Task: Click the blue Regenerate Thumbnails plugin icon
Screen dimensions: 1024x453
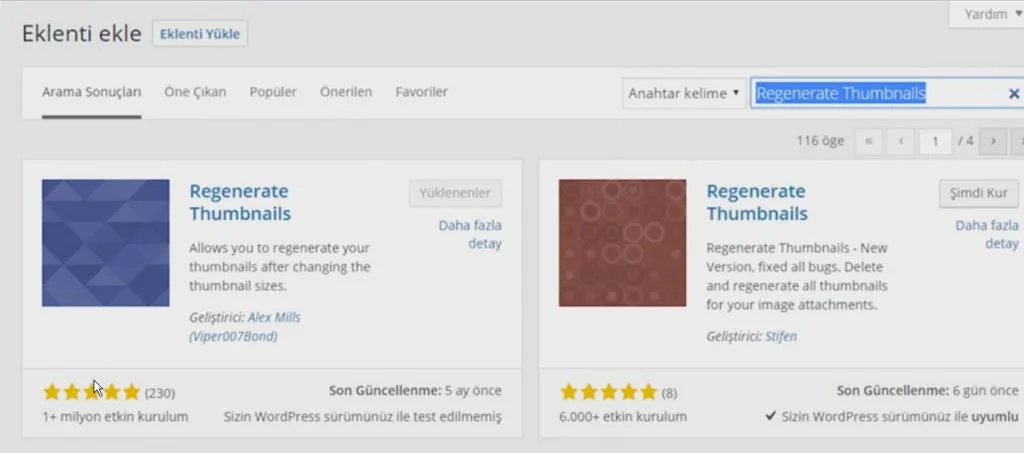Action: (105, 243)
